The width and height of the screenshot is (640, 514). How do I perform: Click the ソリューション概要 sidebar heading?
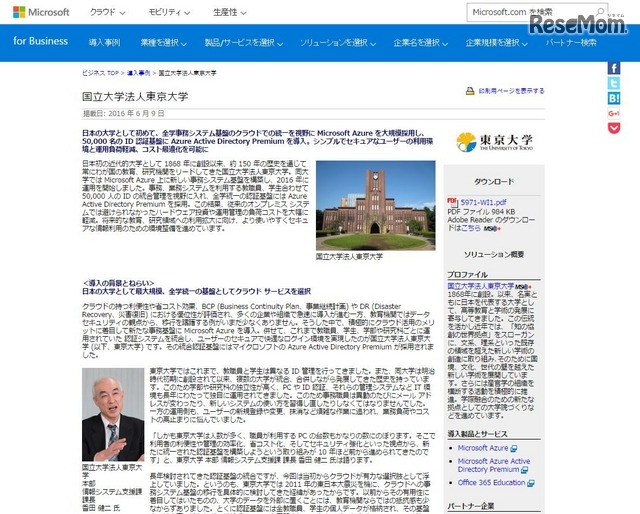(494, 255)
